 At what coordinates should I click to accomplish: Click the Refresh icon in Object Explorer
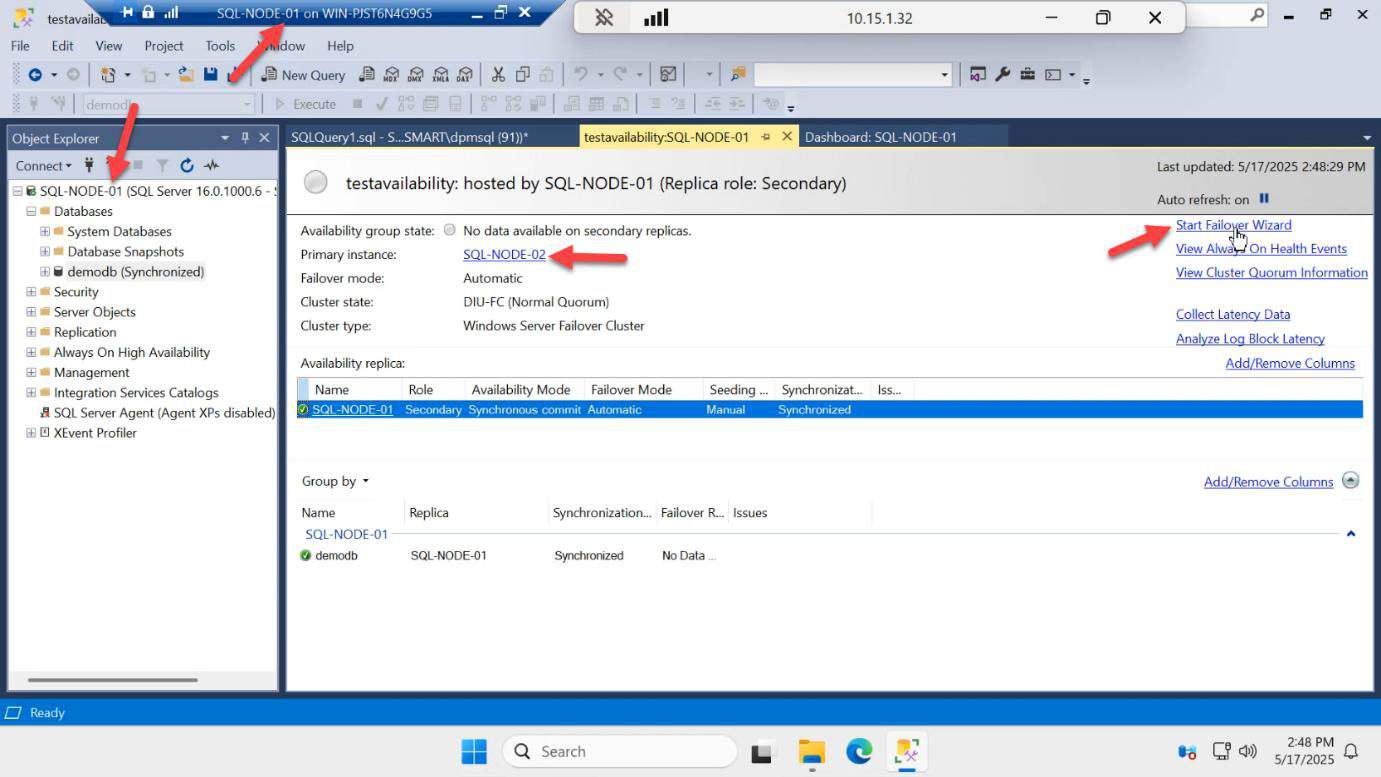click(187, 166)
